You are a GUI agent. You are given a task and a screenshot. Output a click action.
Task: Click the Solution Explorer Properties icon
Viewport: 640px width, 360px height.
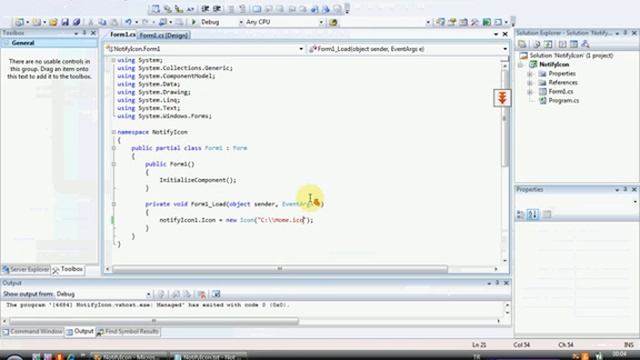point(522,44)
